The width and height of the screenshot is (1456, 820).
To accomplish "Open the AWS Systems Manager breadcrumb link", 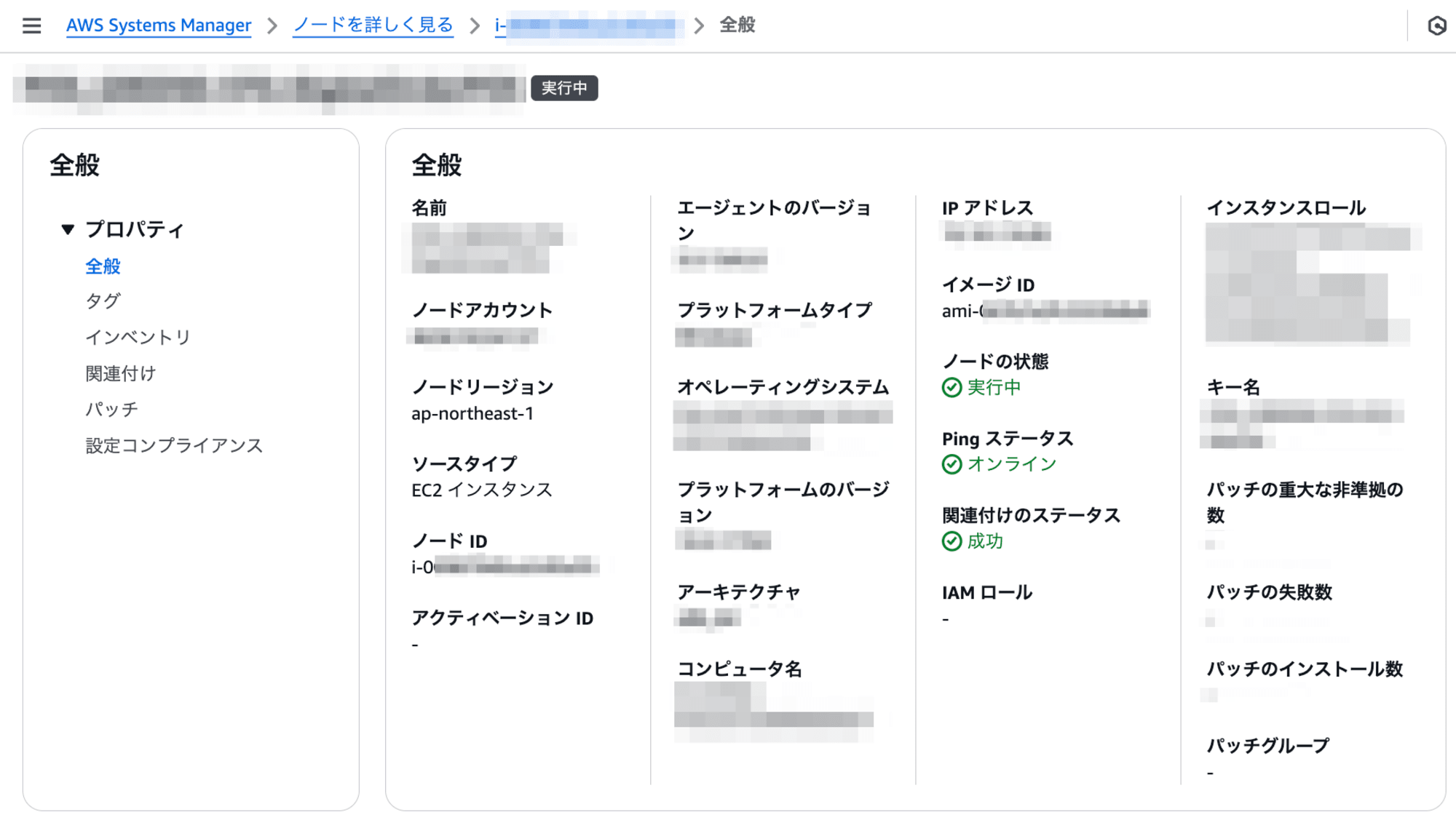I will coord(159,25).
